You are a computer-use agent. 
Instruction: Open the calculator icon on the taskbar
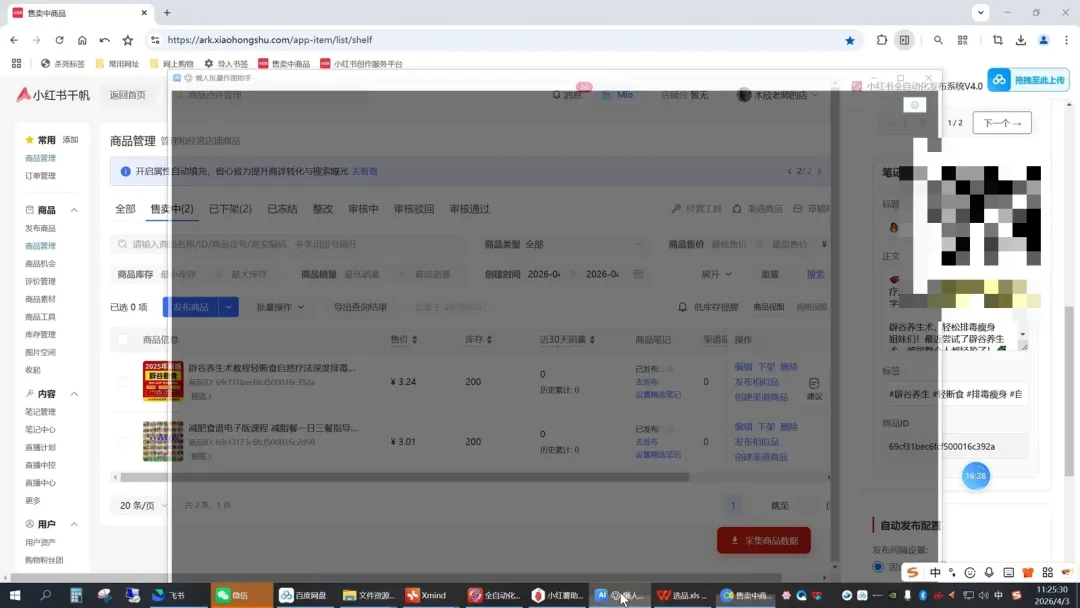(x=76, y=595)
